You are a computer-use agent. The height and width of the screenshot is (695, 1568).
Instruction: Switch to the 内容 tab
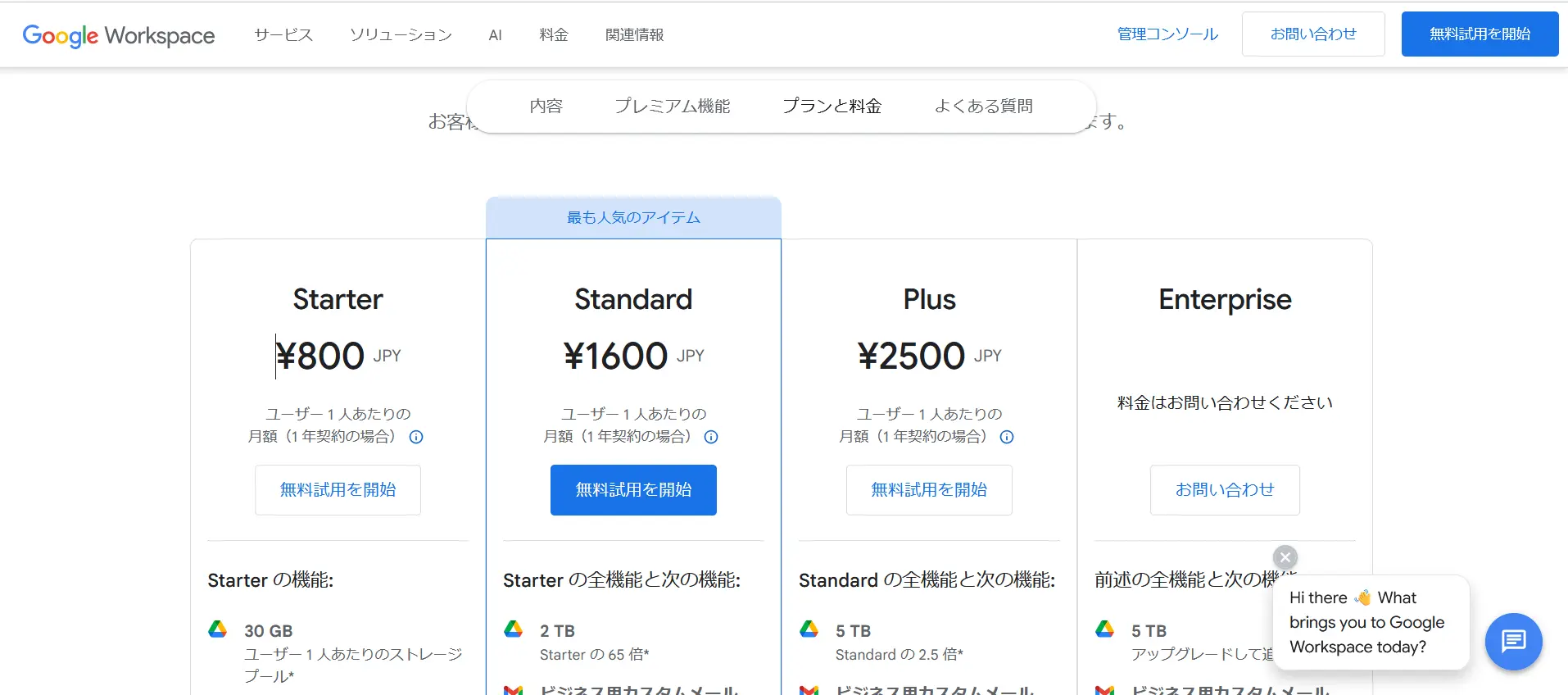(546, 106)
